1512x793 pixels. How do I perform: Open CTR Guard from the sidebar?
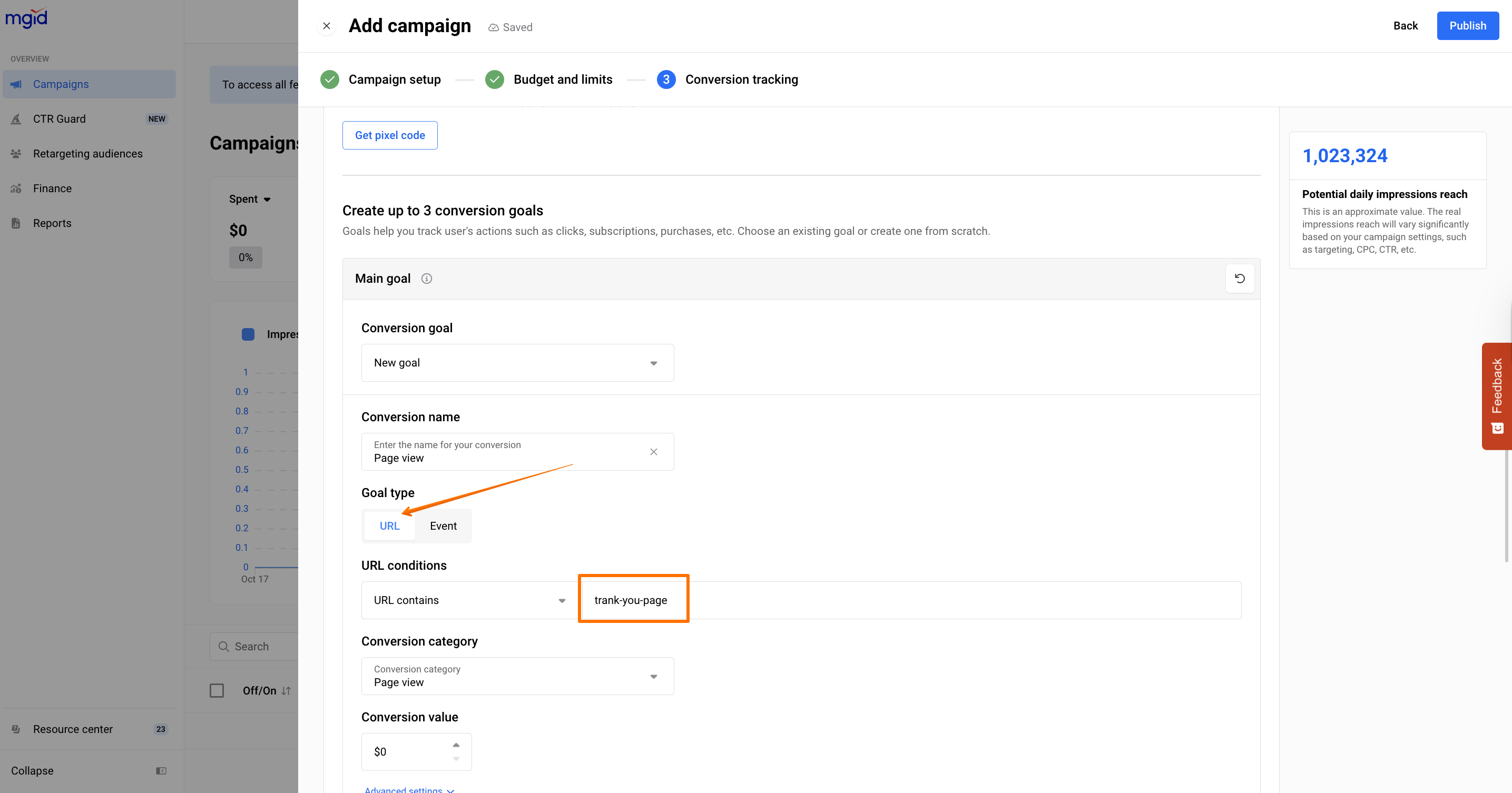point(60,119)
